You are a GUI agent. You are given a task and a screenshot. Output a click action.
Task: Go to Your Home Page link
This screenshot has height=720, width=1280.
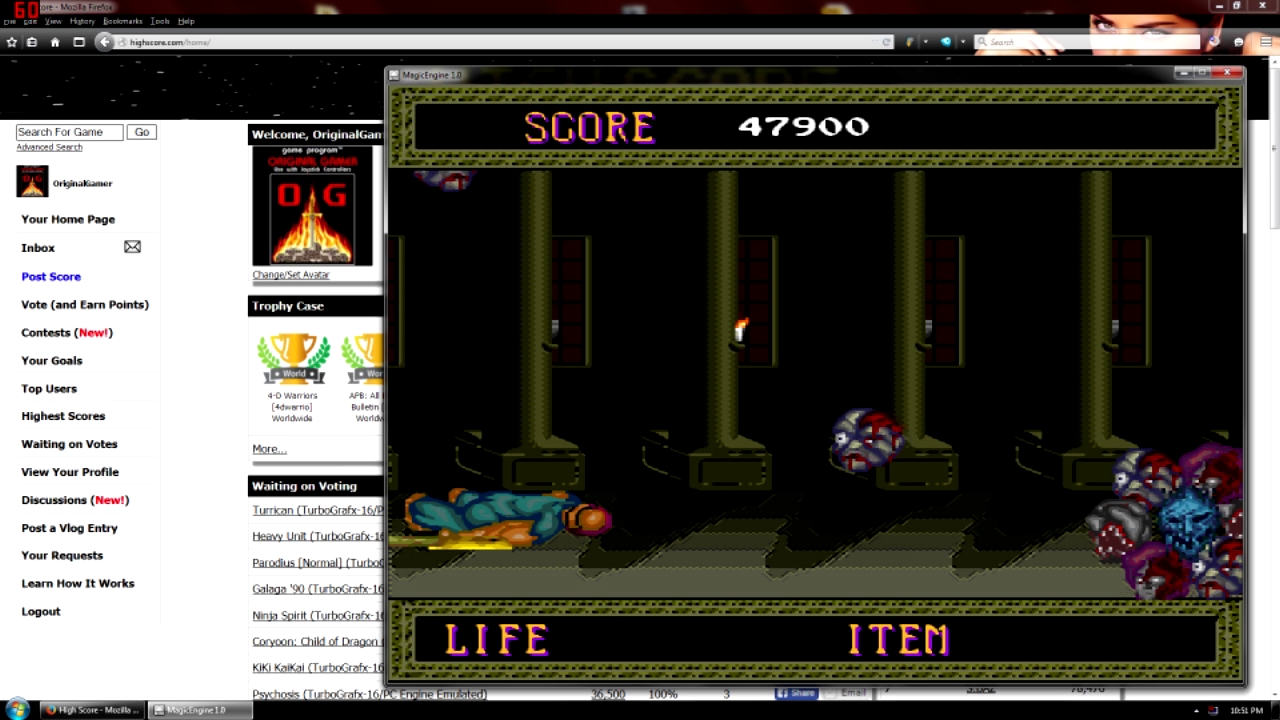pyautogui.click(x=68, y=219)
